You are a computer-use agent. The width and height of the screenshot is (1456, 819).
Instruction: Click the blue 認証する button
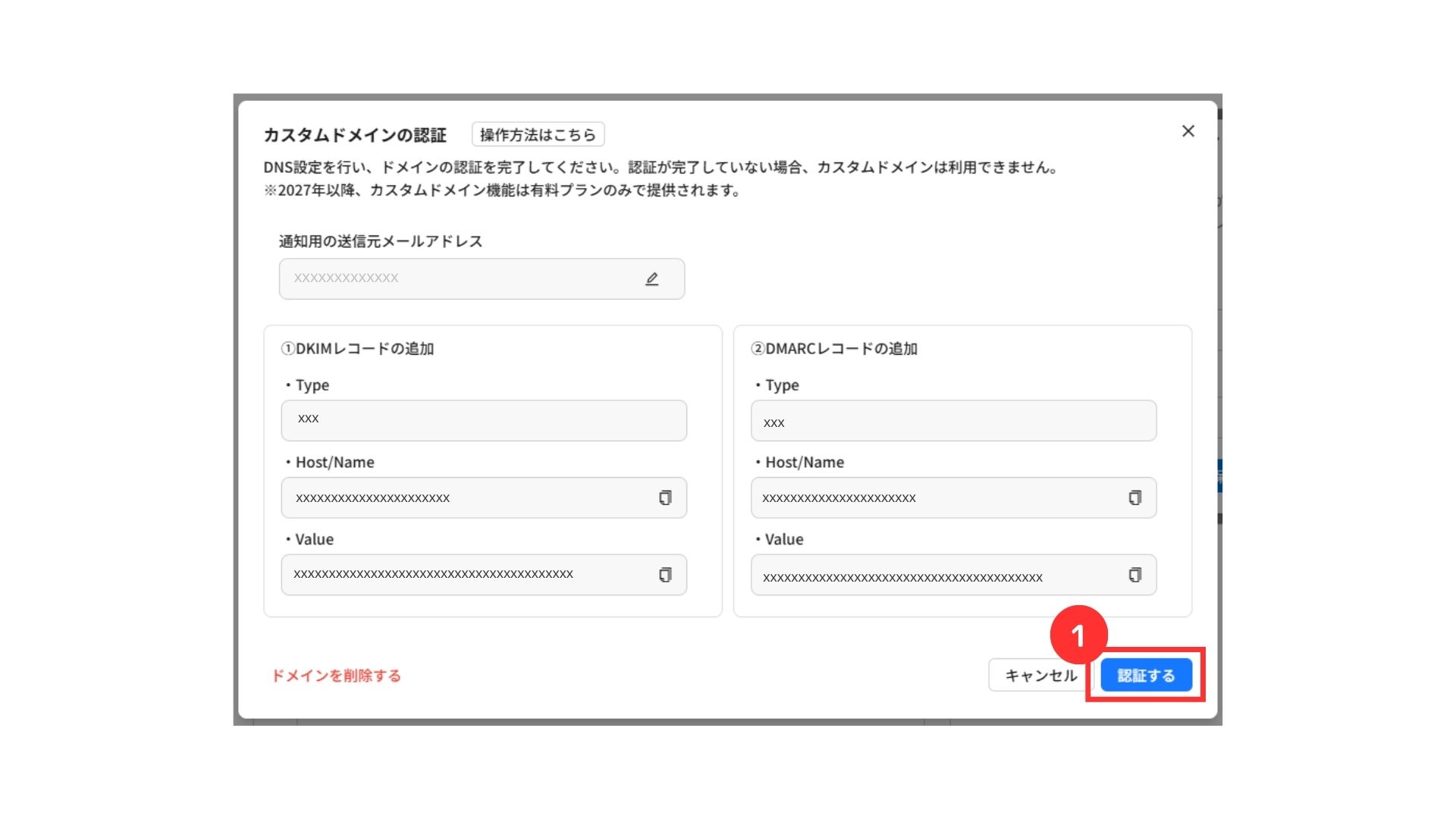coord(1146,675)
